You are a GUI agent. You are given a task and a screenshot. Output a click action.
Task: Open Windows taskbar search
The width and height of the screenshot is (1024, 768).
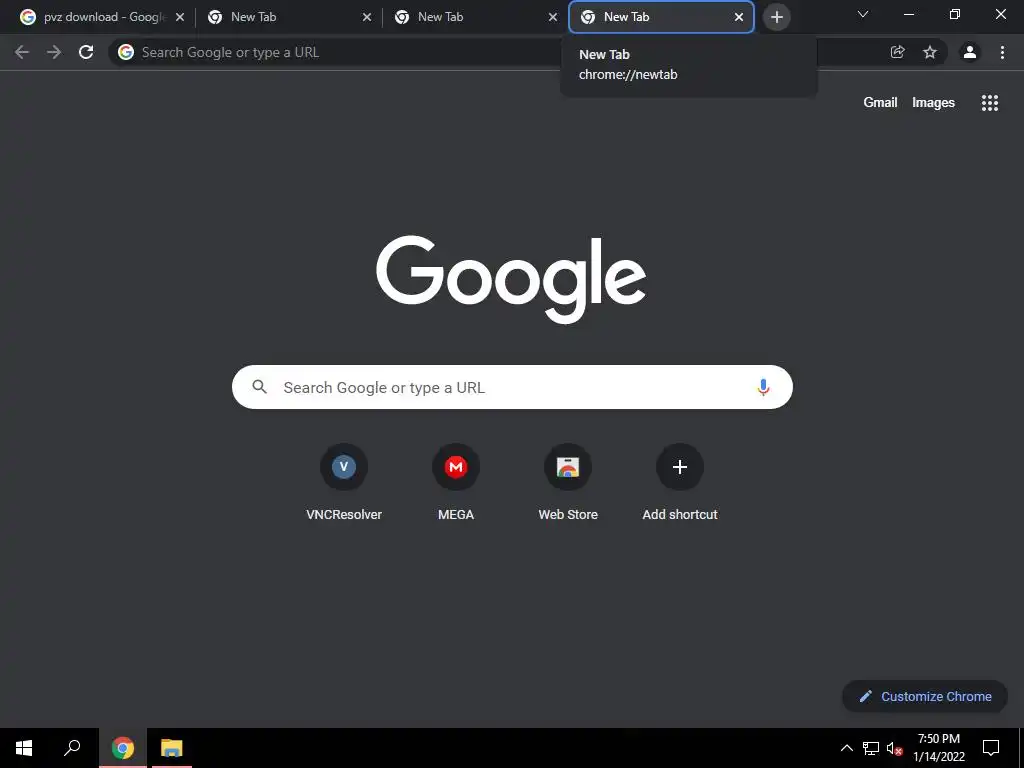(x=72, y=748)
